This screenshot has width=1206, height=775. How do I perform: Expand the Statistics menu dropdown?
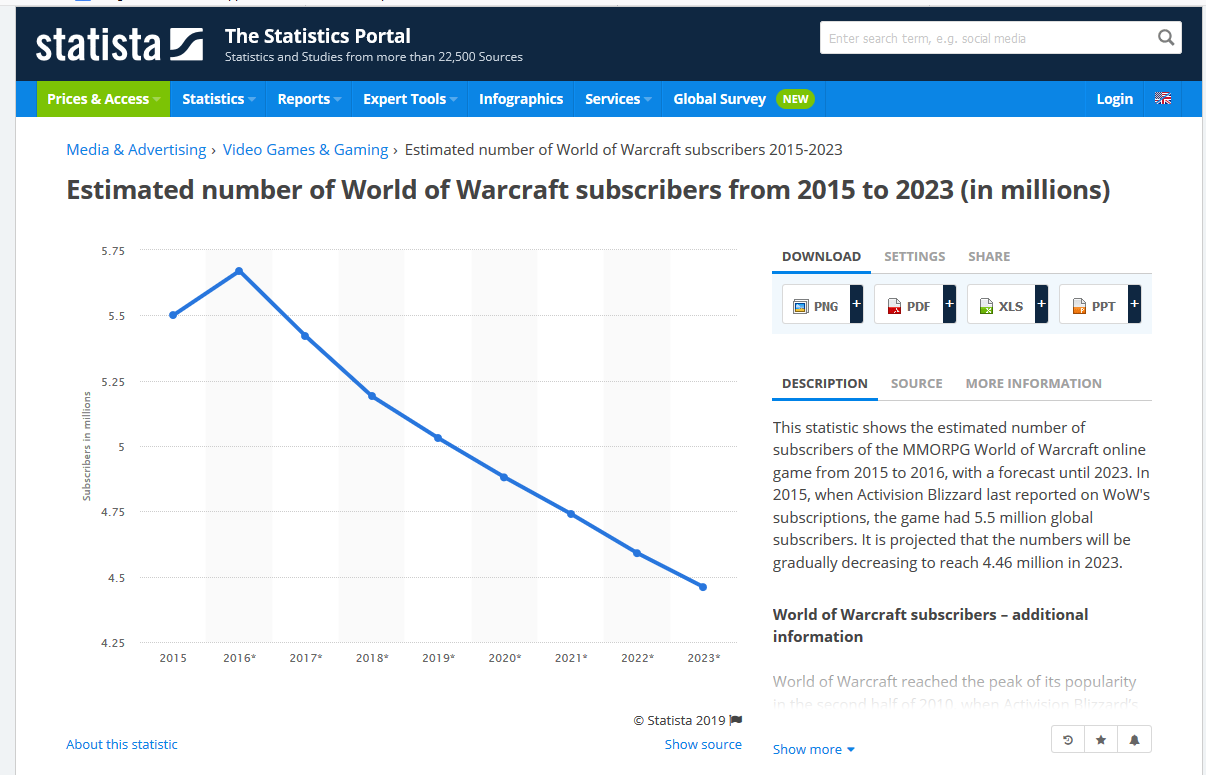coord(218,99)
